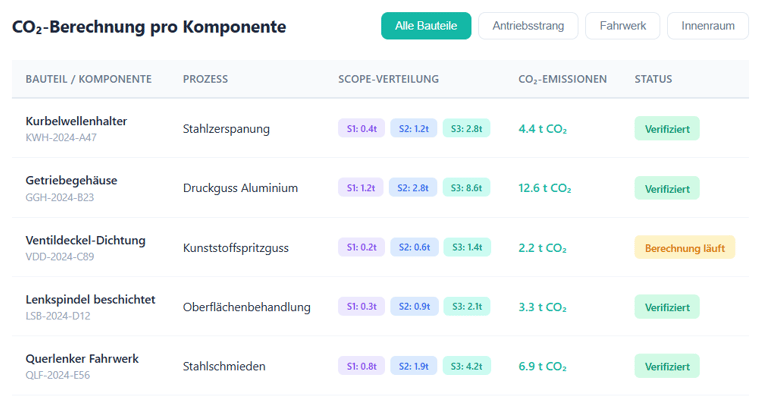This screenshot has height=403, width=768.
Task: Click S3: 8.6t scope badge
Action: 466,188
